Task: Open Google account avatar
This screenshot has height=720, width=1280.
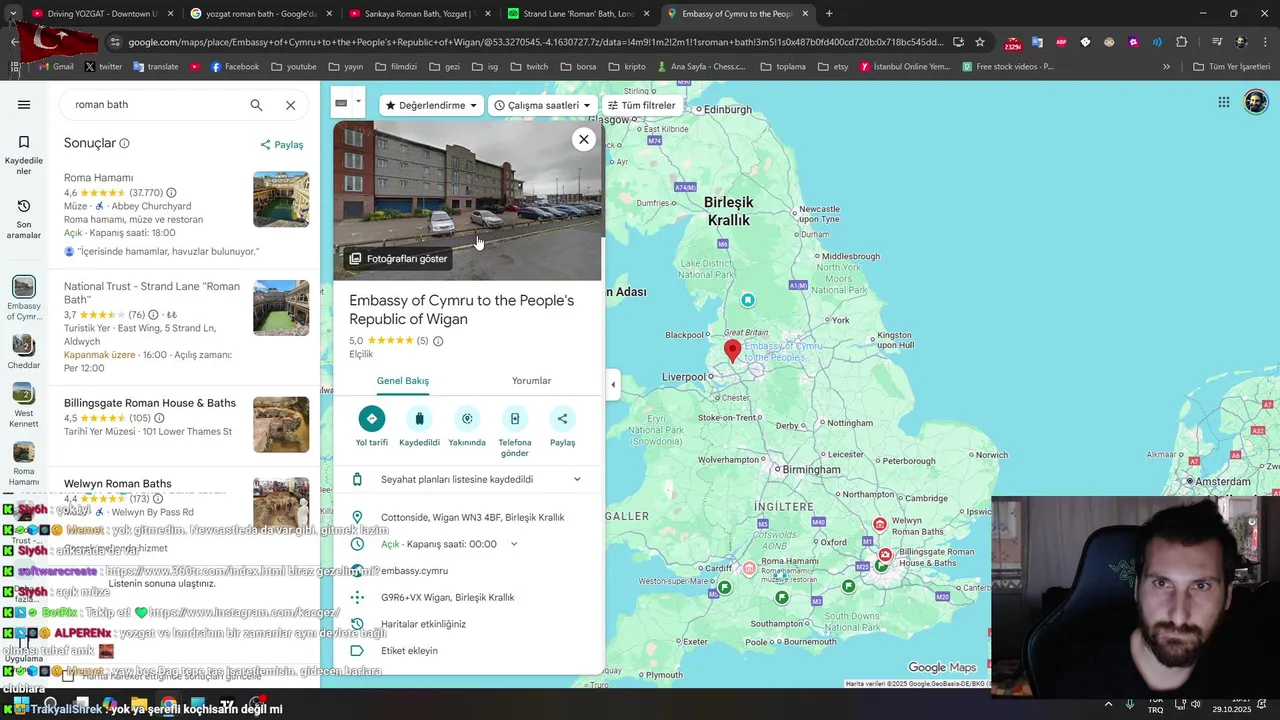Action: click(x=1255, y=102)
